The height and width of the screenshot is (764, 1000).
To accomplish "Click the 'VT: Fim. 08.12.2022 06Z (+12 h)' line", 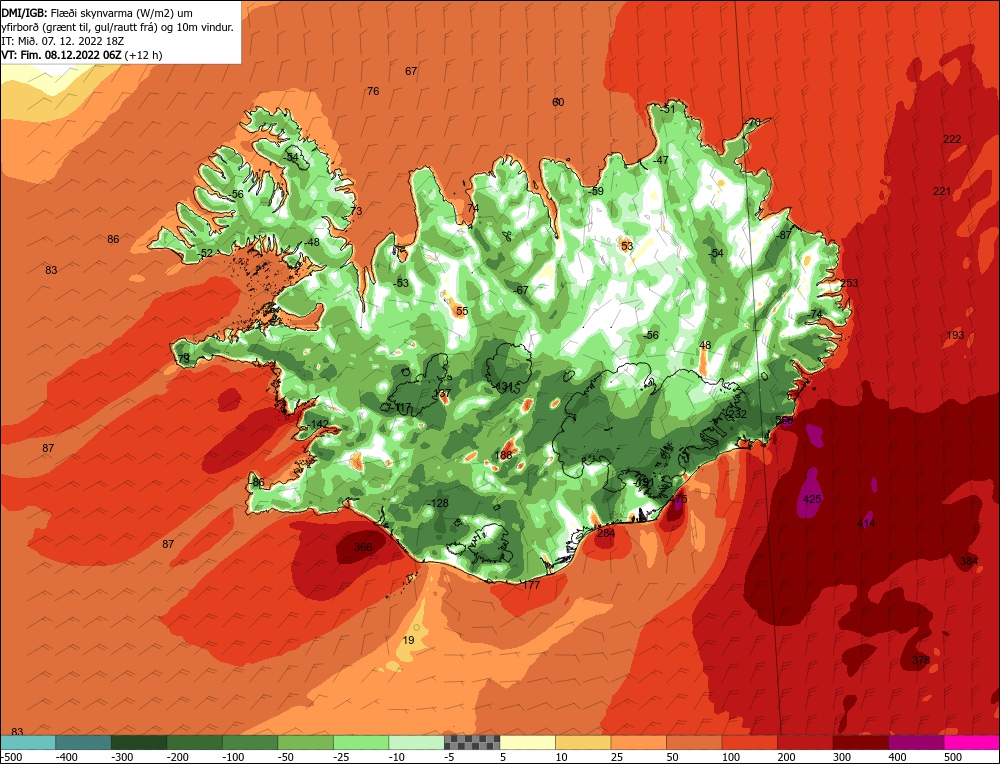I will click(82, 55).
